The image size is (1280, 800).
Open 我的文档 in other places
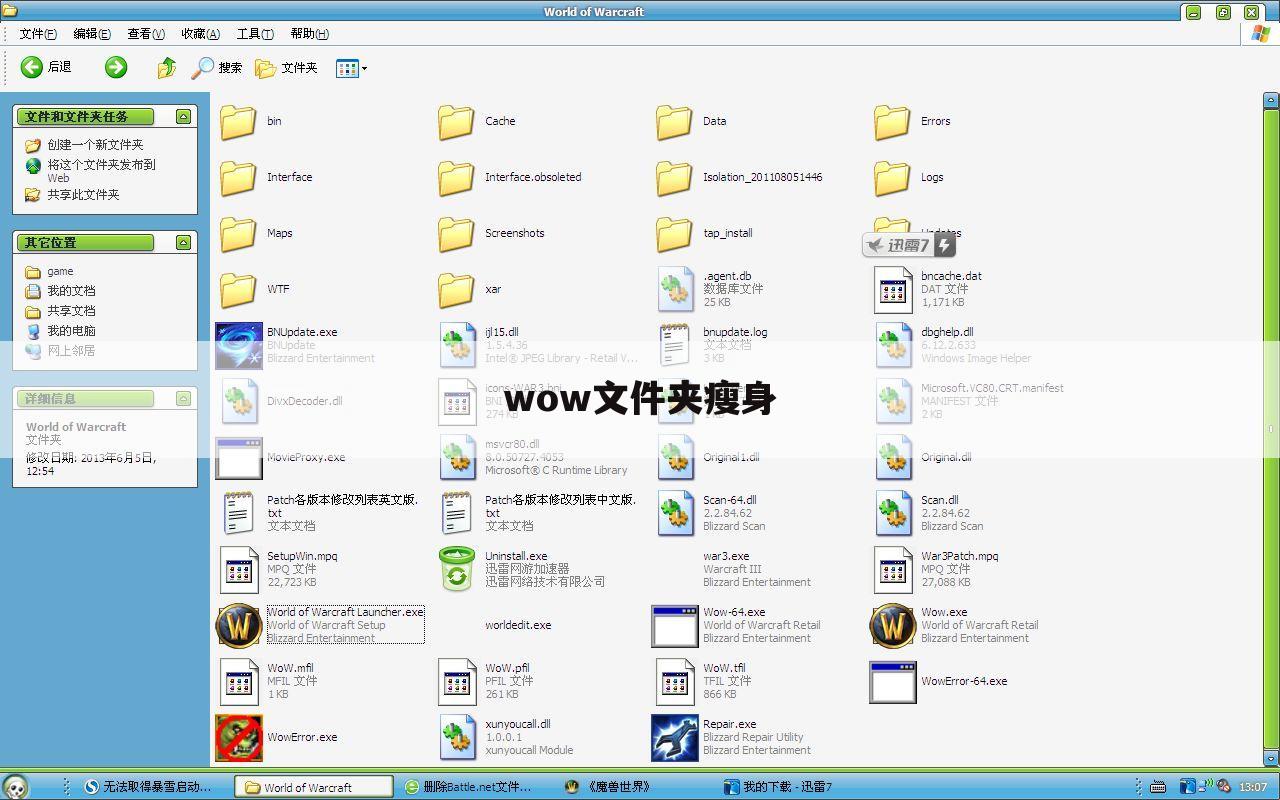click(71, 290)
